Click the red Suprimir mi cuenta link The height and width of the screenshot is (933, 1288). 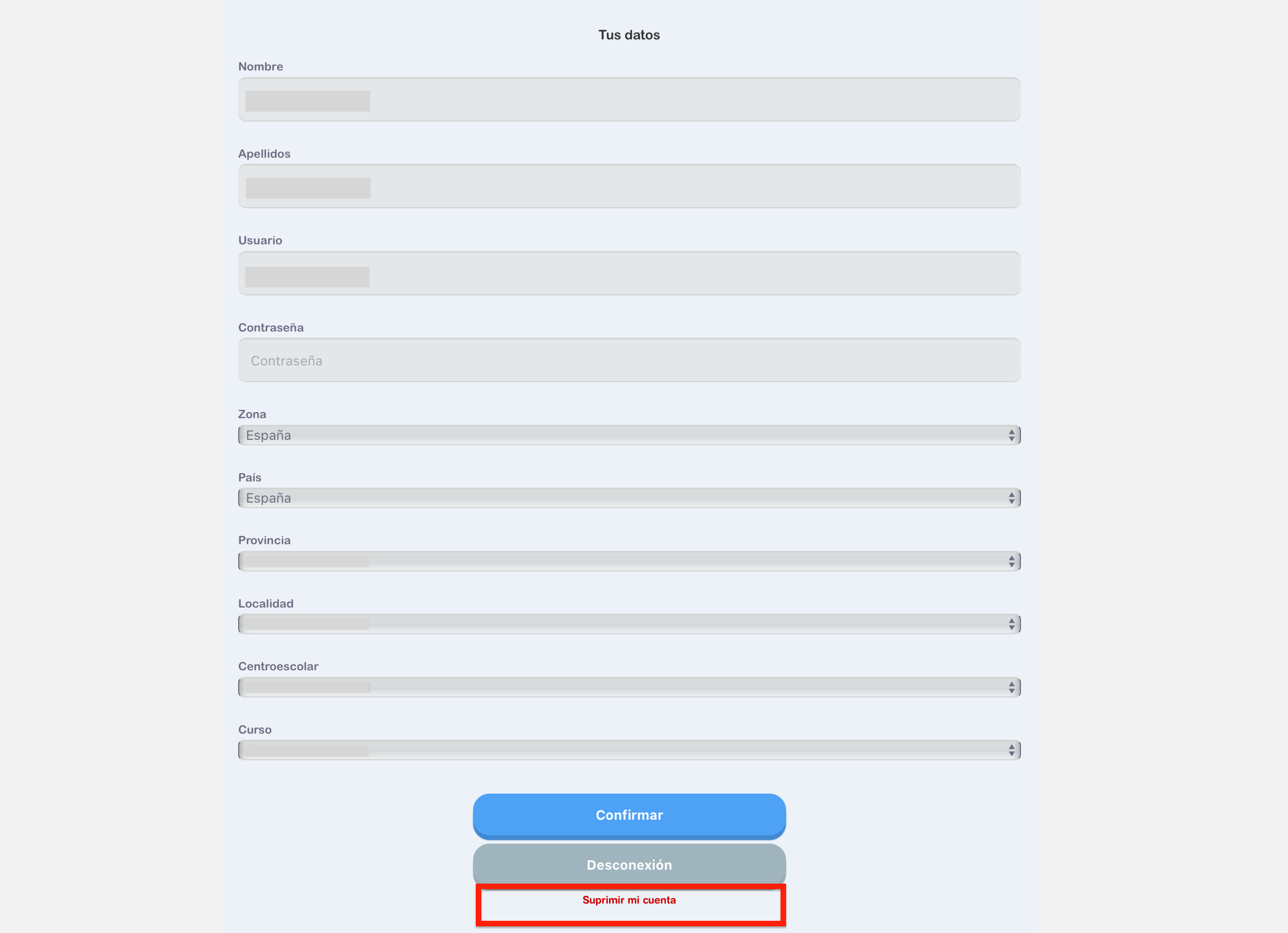click(628, 900)
